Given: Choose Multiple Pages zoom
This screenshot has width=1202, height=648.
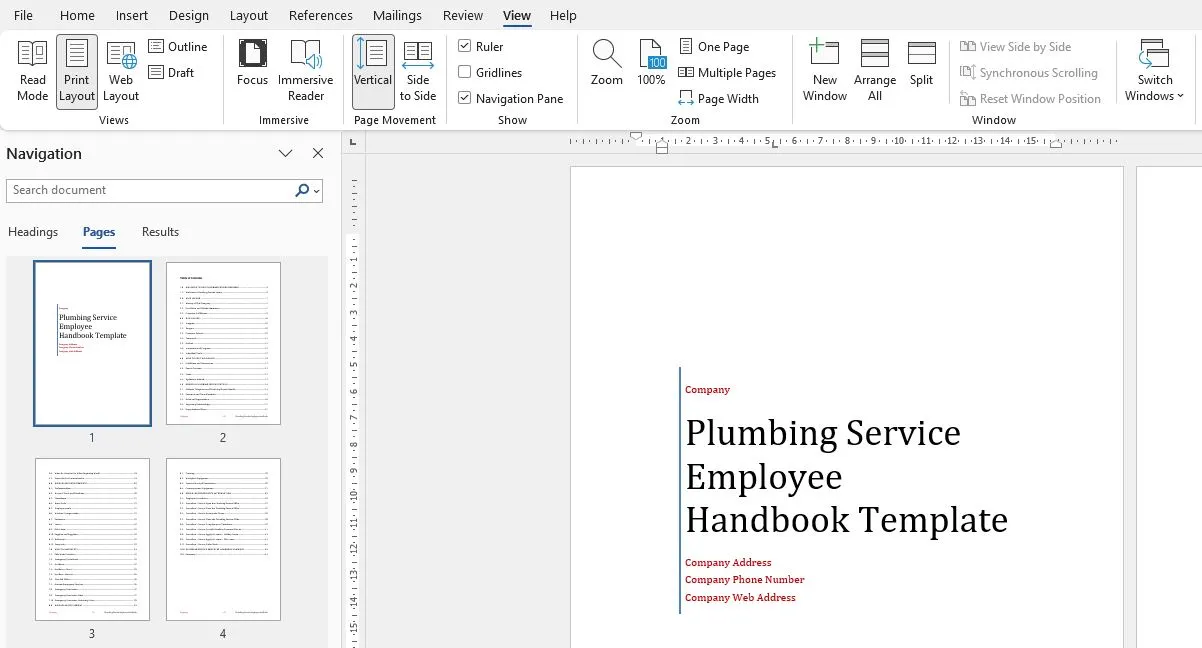Looking at the screenshot, I should coord(727,73).
